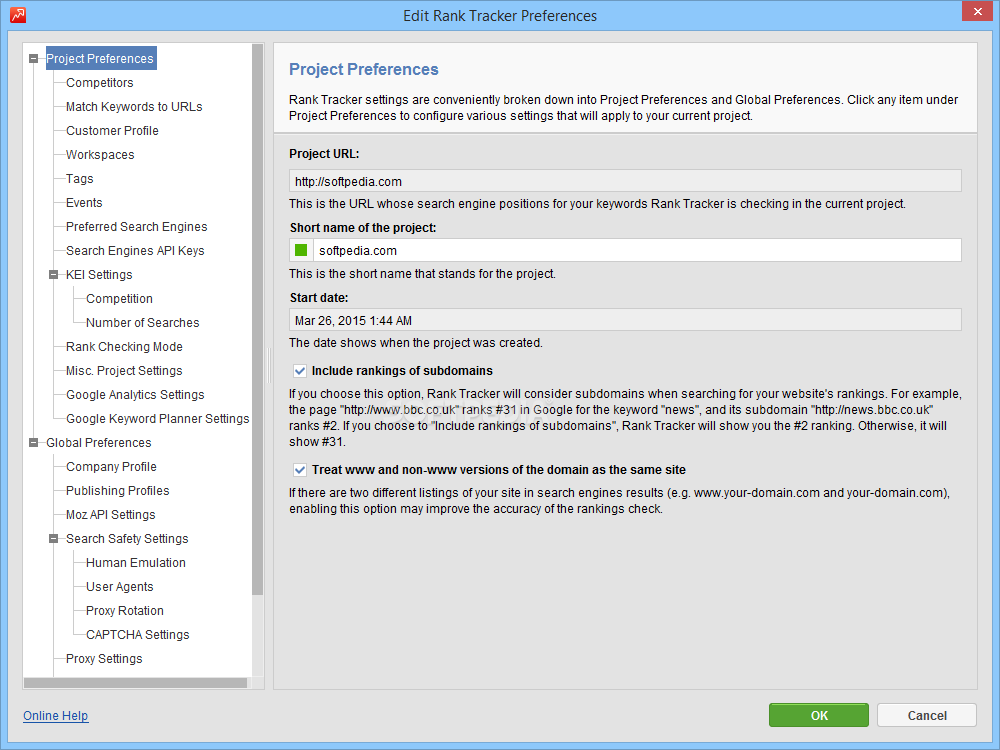Open Google Keyword Planner Settings
Image resolution: width=1000 pixels, height=750 pixels.
(158, 419)
